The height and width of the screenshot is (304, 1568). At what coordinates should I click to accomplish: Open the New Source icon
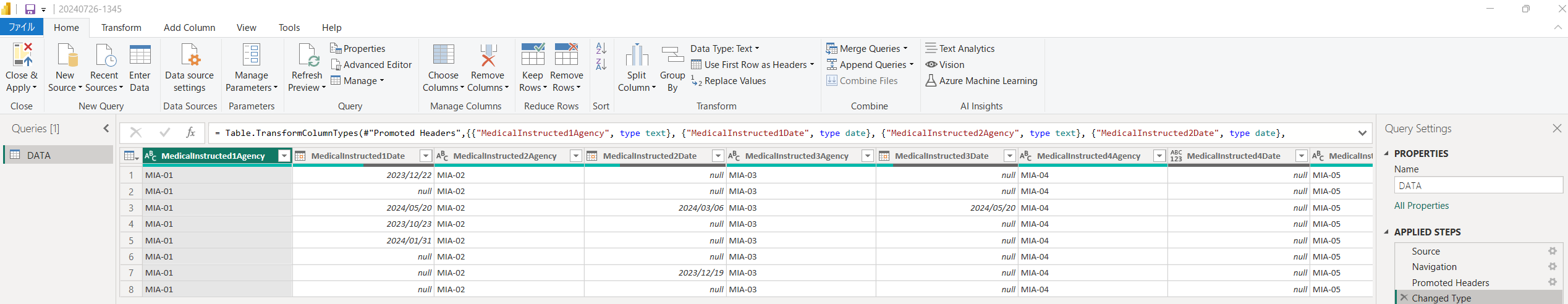click(x=67, y=55)
